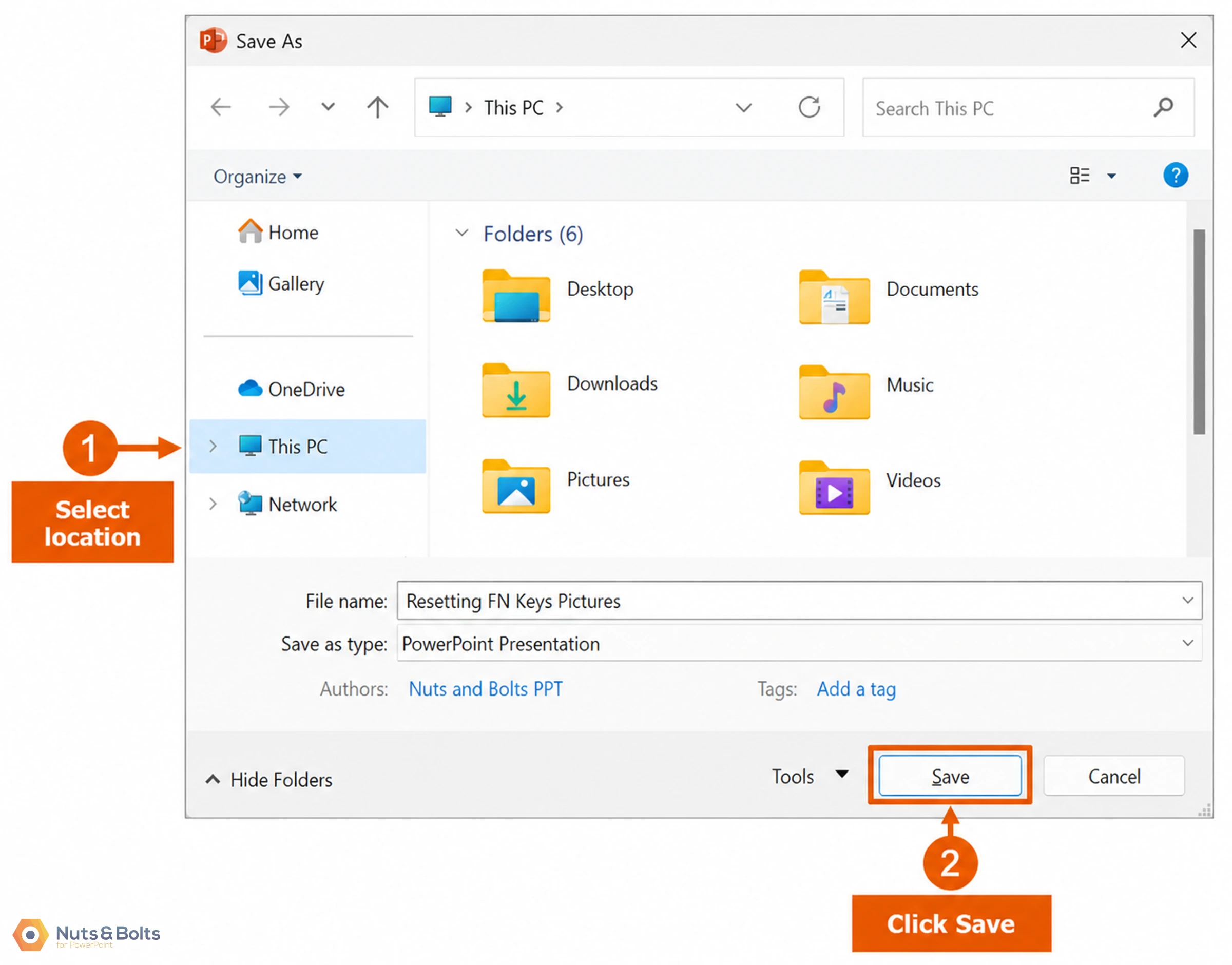
Task: Change the view layout icon
Action: 1079,175
